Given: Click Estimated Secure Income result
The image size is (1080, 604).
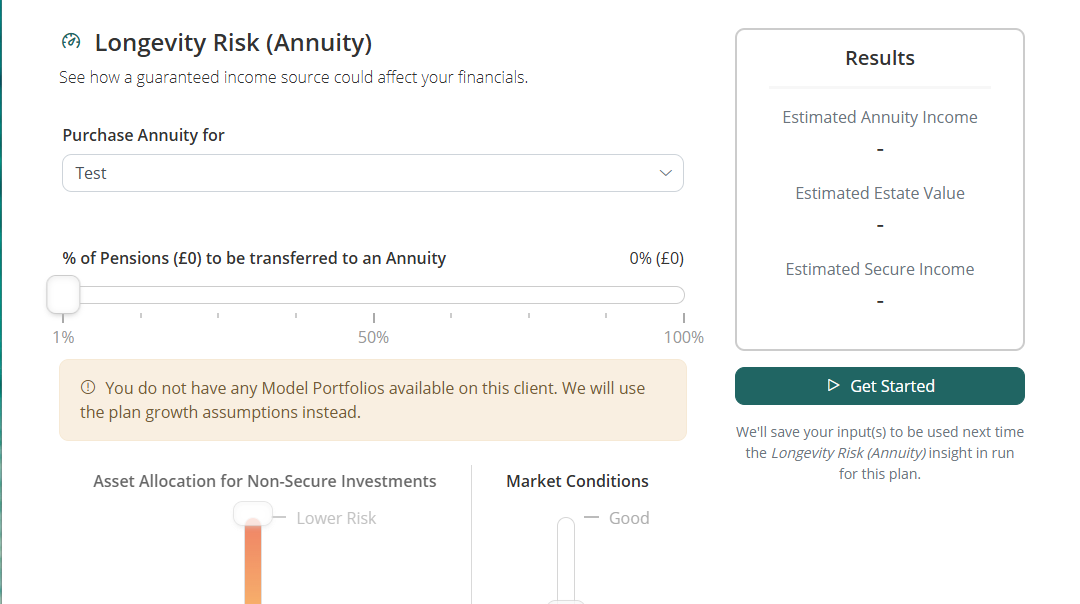Looking at the screenshot, I should click(880, 270).
